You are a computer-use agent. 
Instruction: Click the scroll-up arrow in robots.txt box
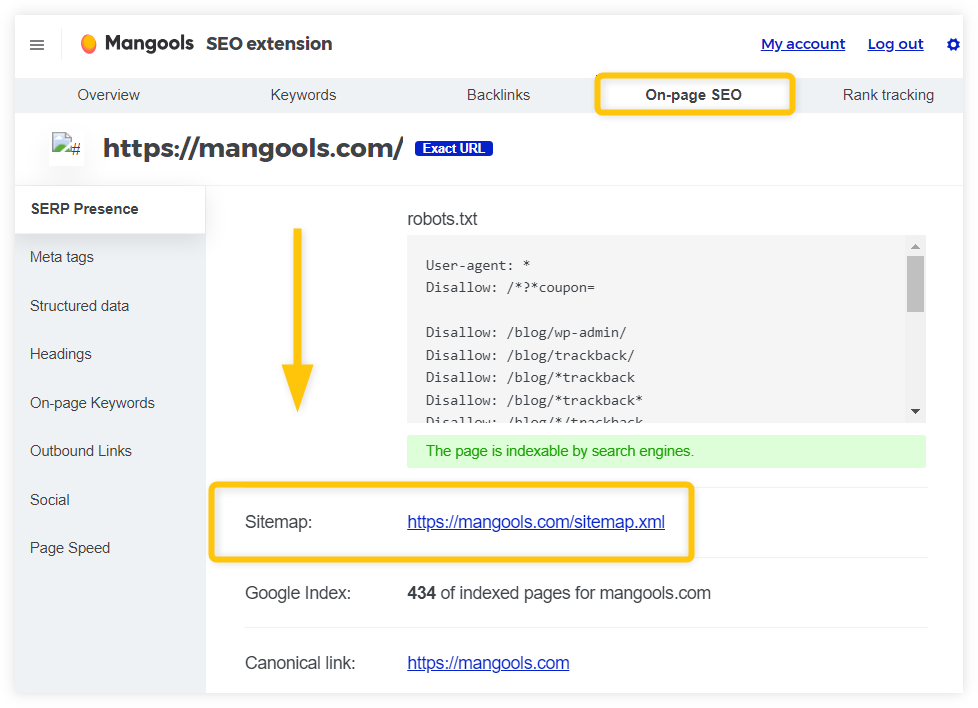[x=914, y=245]
